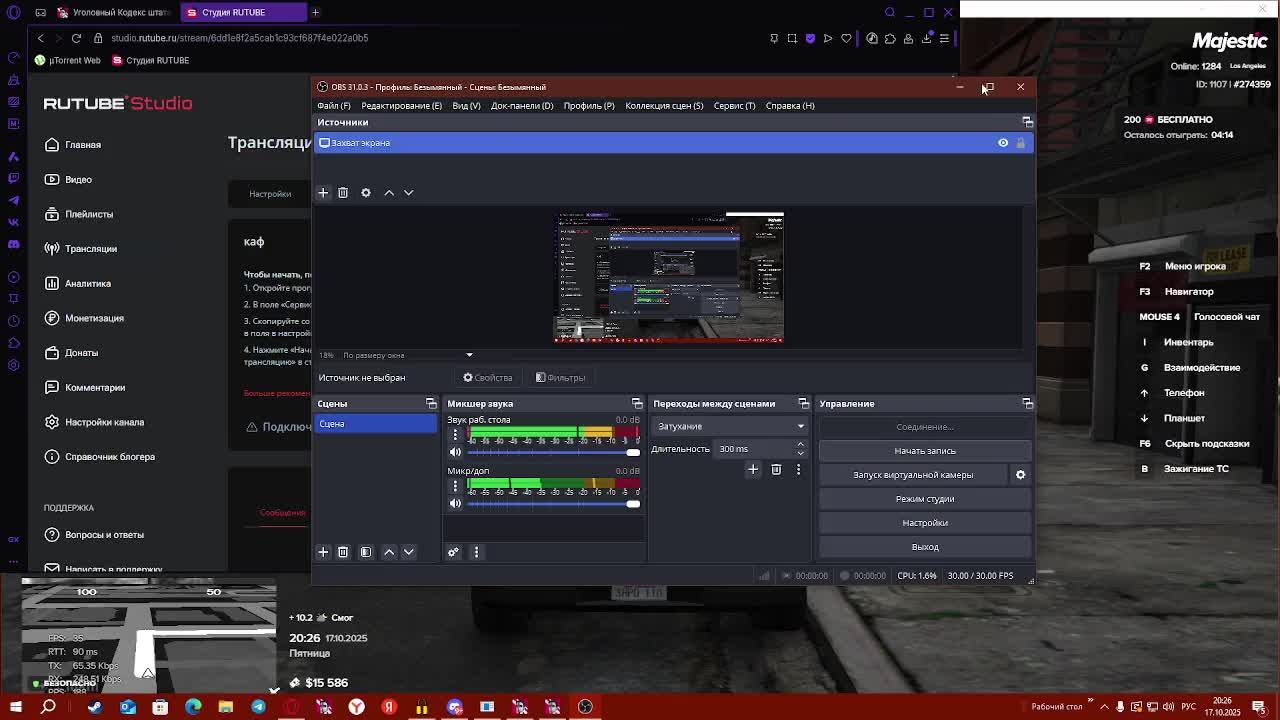Click the Свойства button under preview

coord(488,378)
